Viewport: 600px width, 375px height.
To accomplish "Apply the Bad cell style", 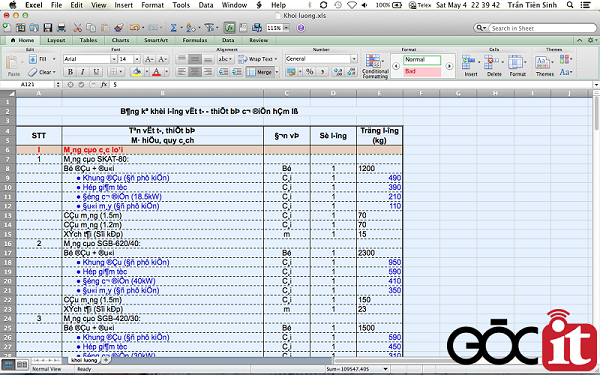I will click(x=422, y=72).
